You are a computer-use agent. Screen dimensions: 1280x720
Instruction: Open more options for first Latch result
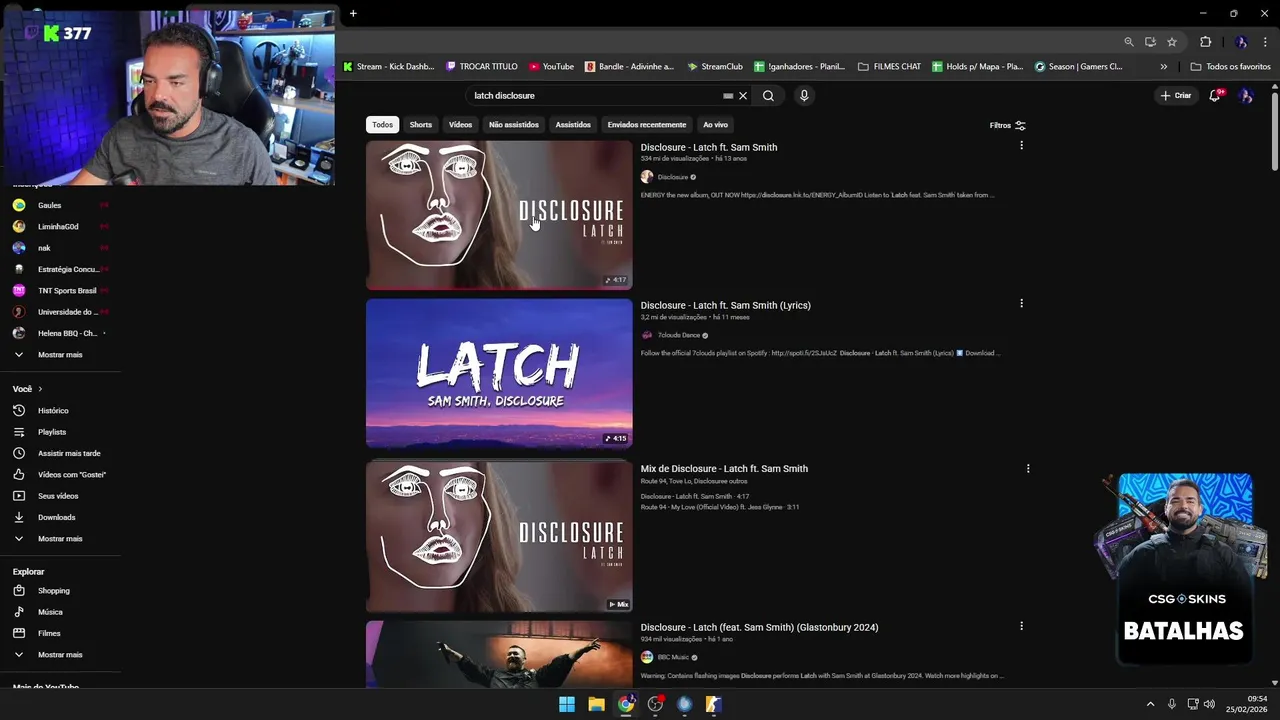point(1021,146)
